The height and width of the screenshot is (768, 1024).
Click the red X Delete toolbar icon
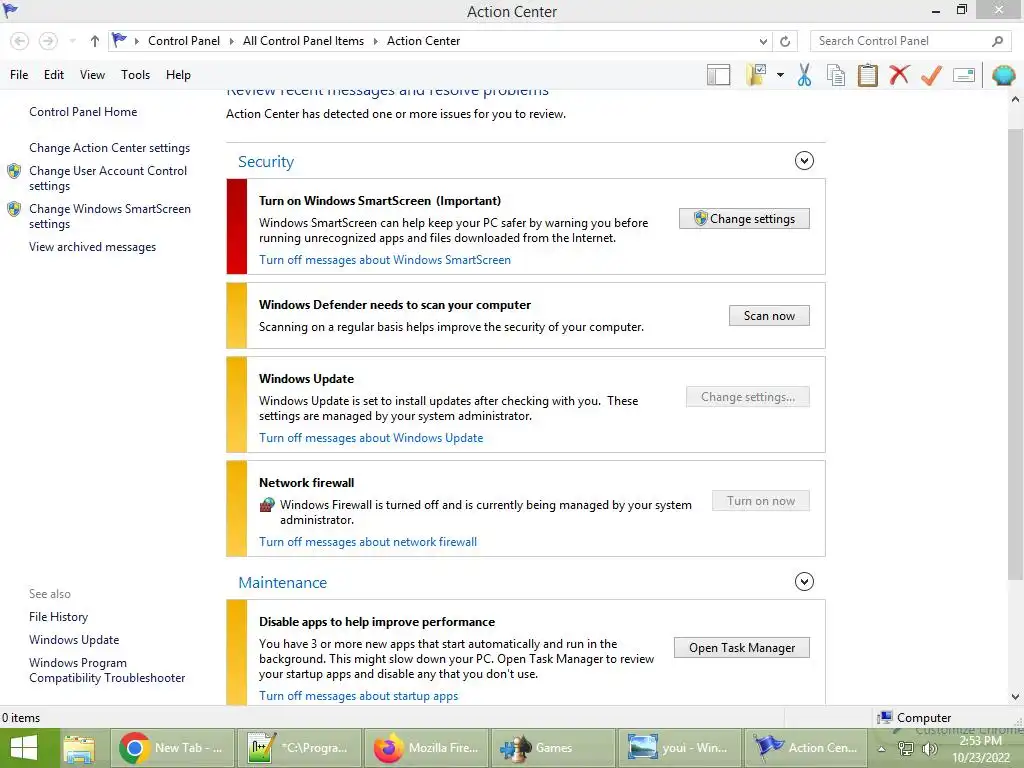pyautogui.click(x=899, y=75)
